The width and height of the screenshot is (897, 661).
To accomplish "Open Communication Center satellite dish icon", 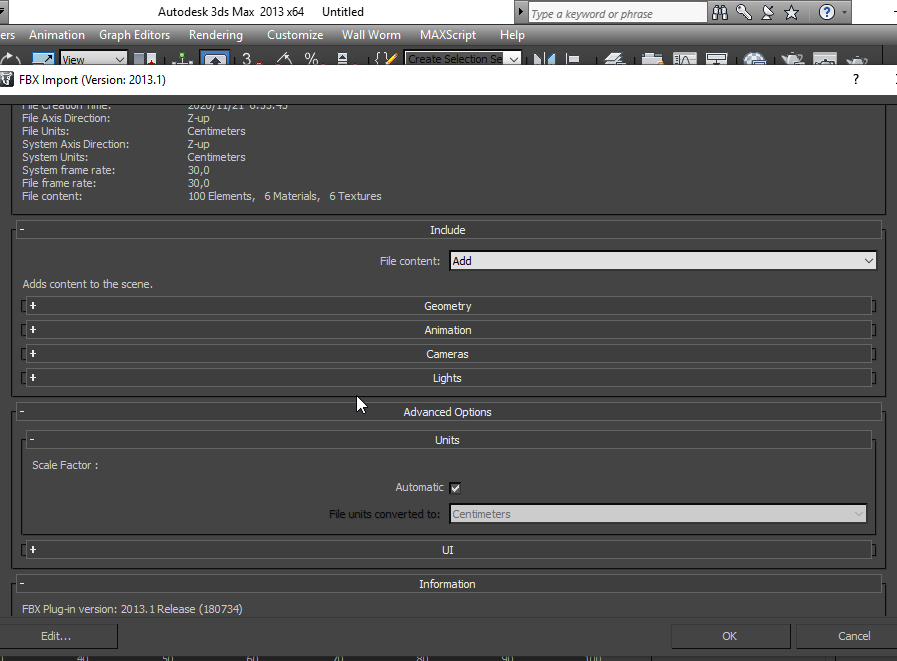I will tap(768, 12).
